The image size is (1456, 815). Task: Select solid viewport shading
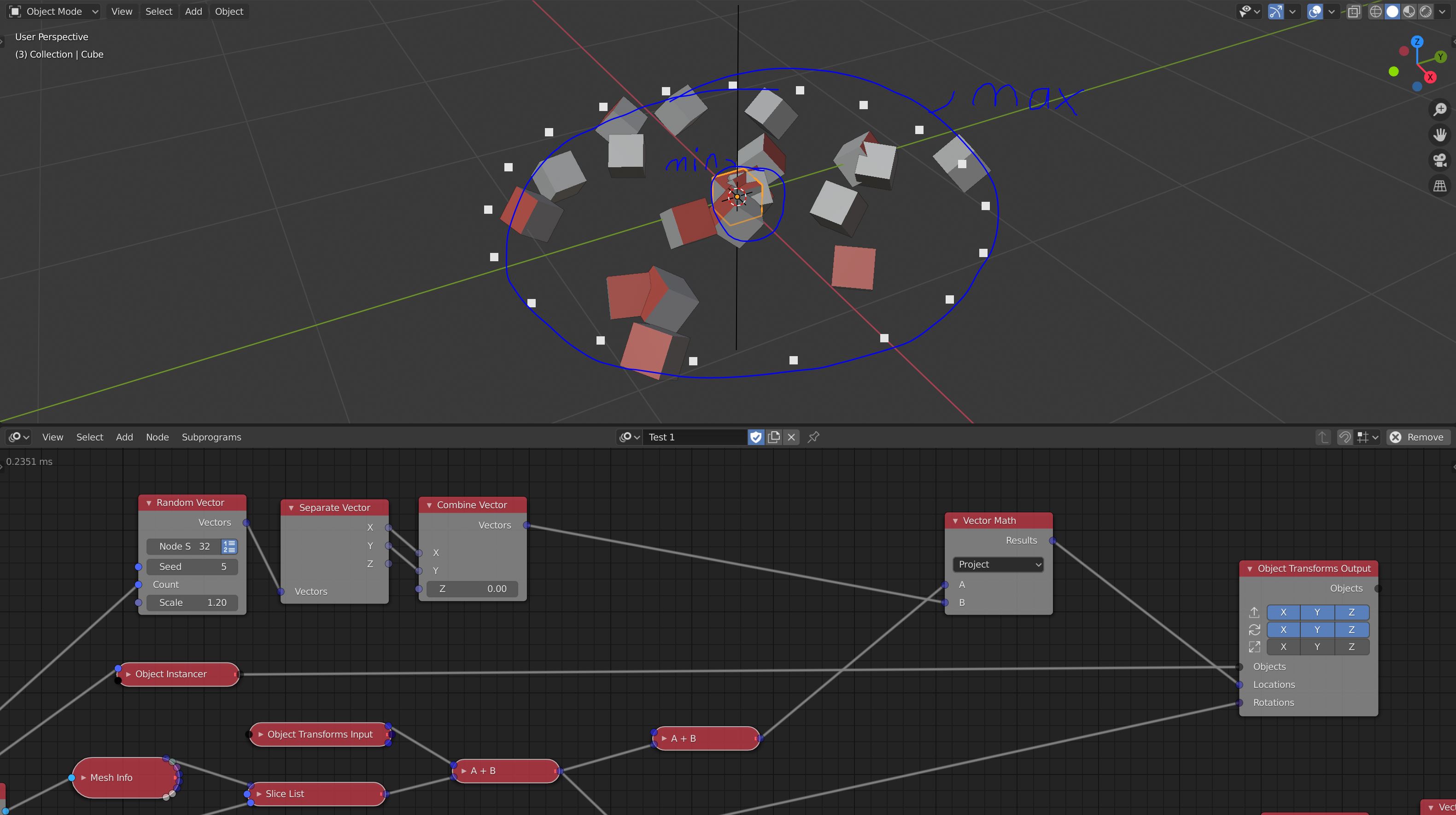1393,12
